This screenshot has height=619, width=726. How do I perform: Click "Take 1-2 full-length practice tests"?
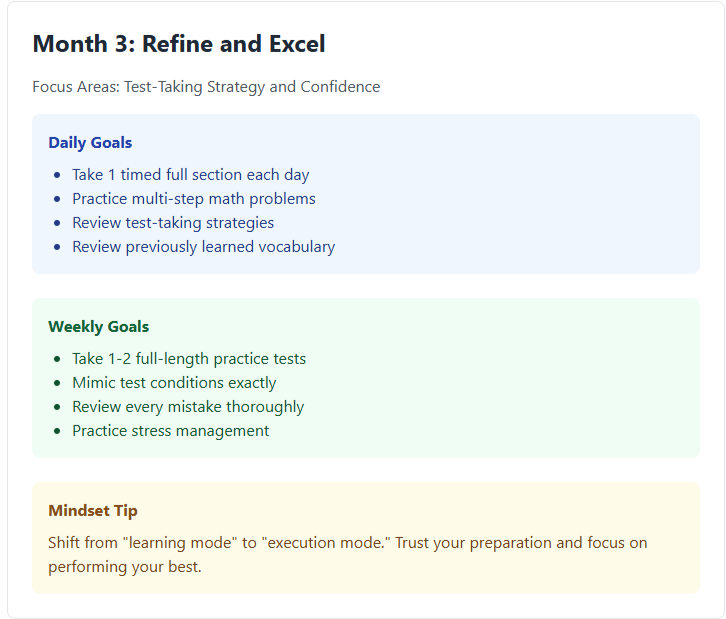click(189, 359)
